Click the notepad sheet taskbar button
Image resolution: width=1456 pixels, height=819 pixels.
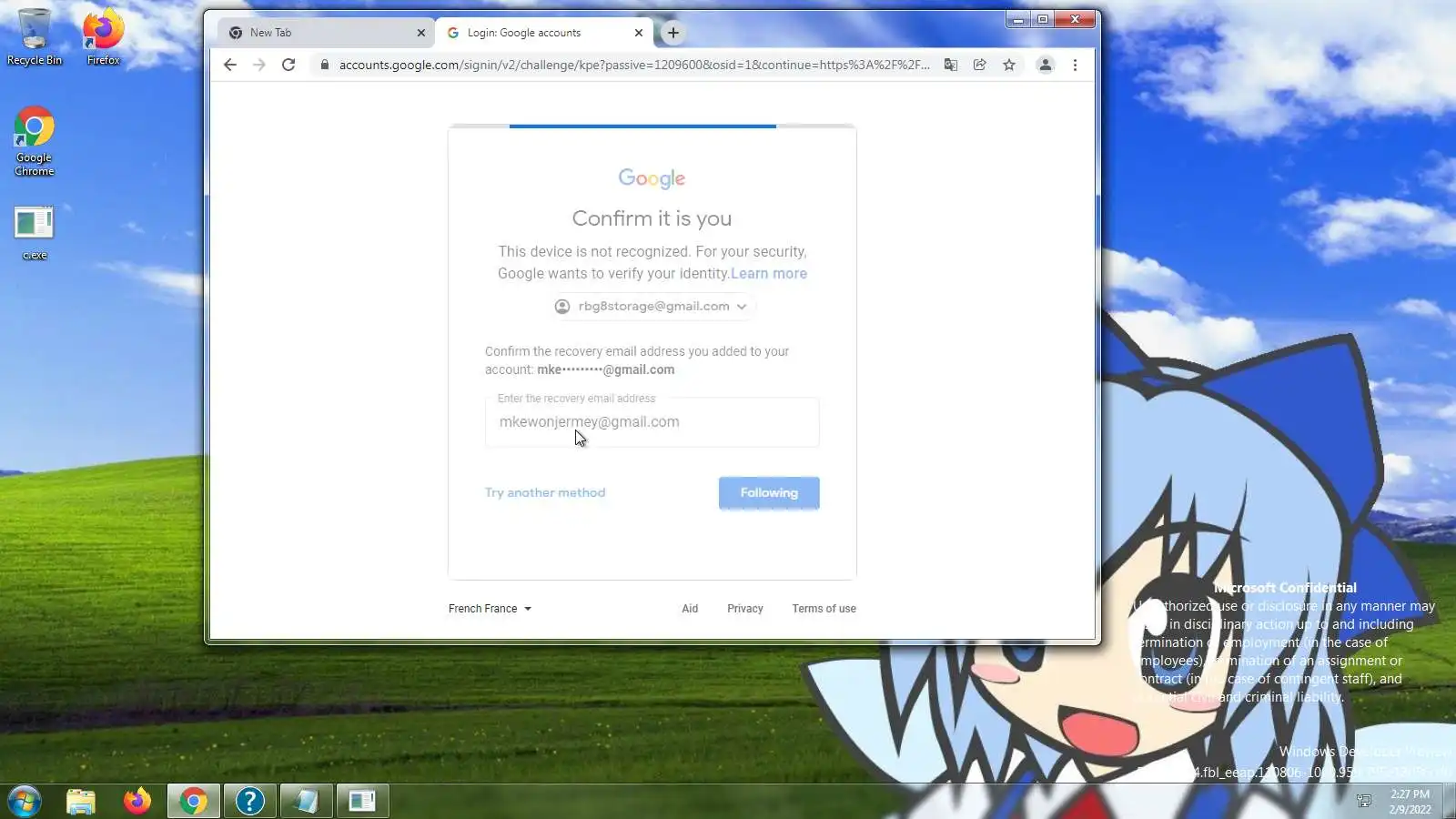click(306, 801)
